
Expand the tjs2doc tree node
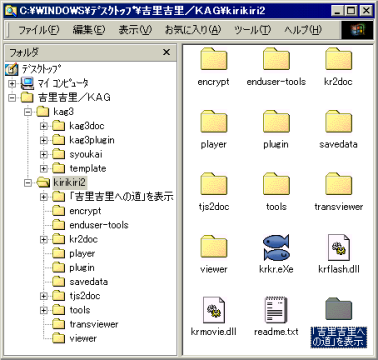click(44, 296)
